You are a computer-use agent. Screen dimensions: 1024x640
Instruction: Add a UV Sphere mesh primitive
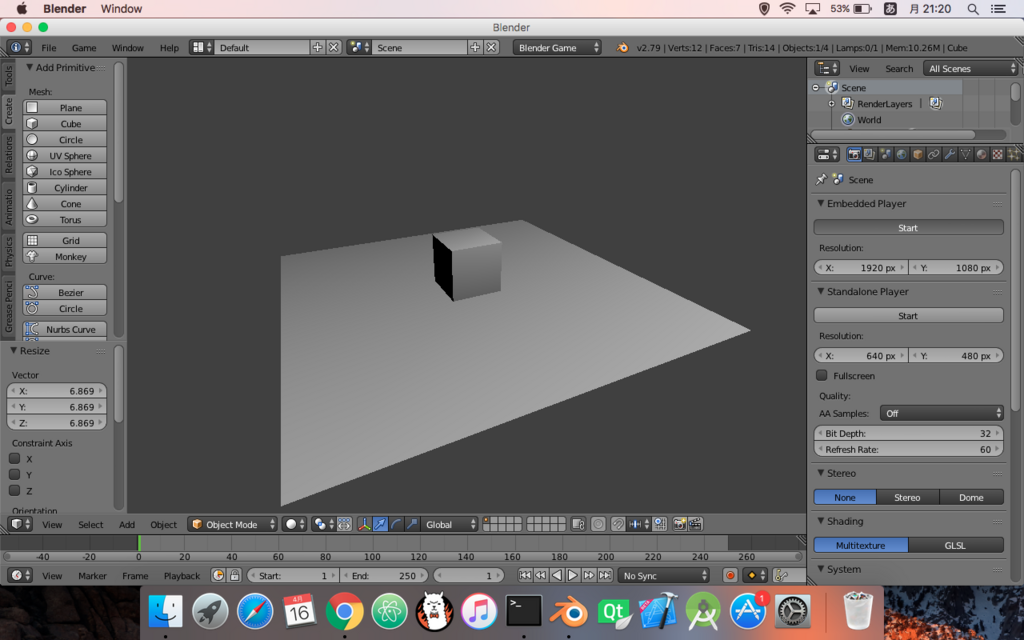pos(65,155)
